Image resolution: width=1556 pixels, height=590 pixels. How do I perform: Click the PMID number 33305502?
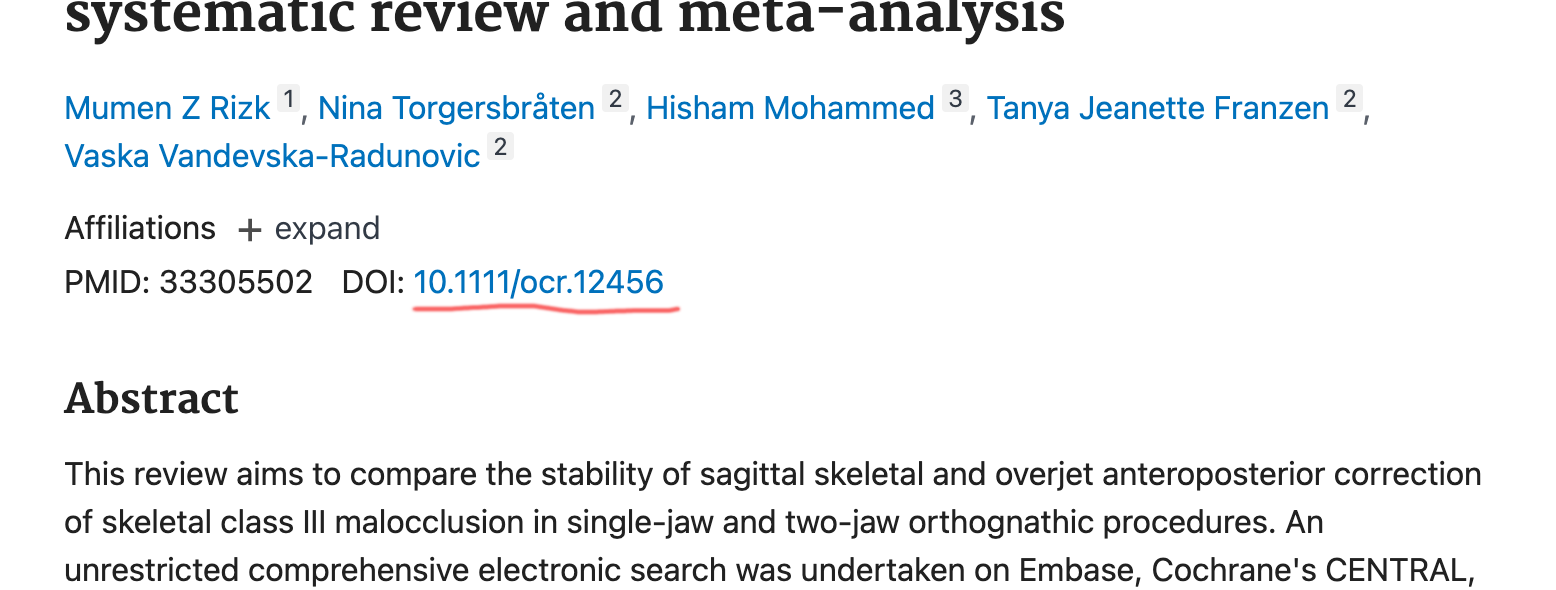click(x=236, y=282)
